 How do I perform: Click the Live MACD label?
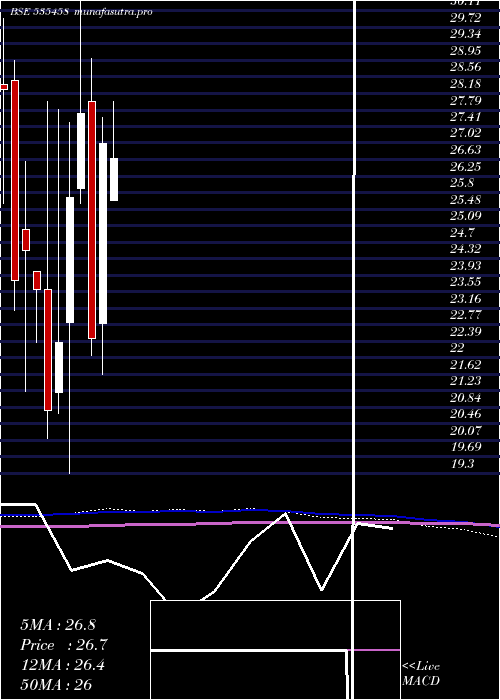click(x=421, y=674)
